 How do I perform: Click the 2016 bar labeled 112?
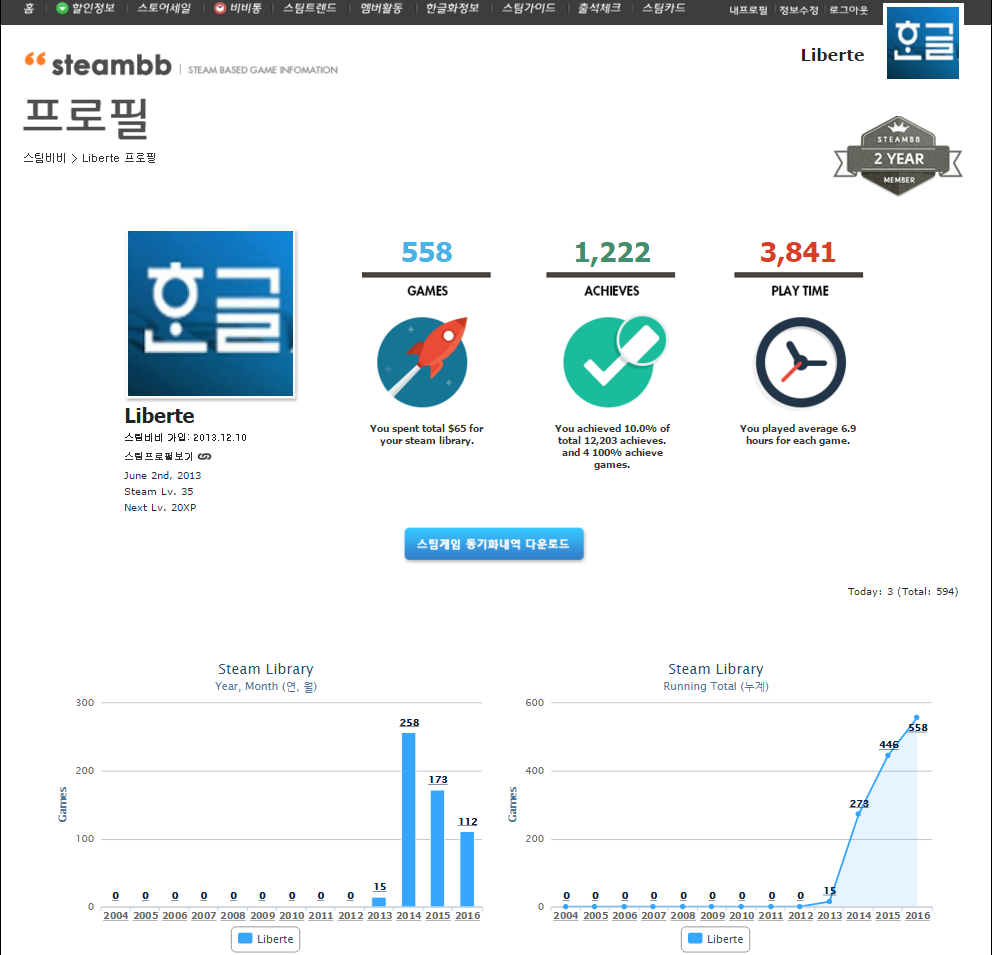(467, 869)
